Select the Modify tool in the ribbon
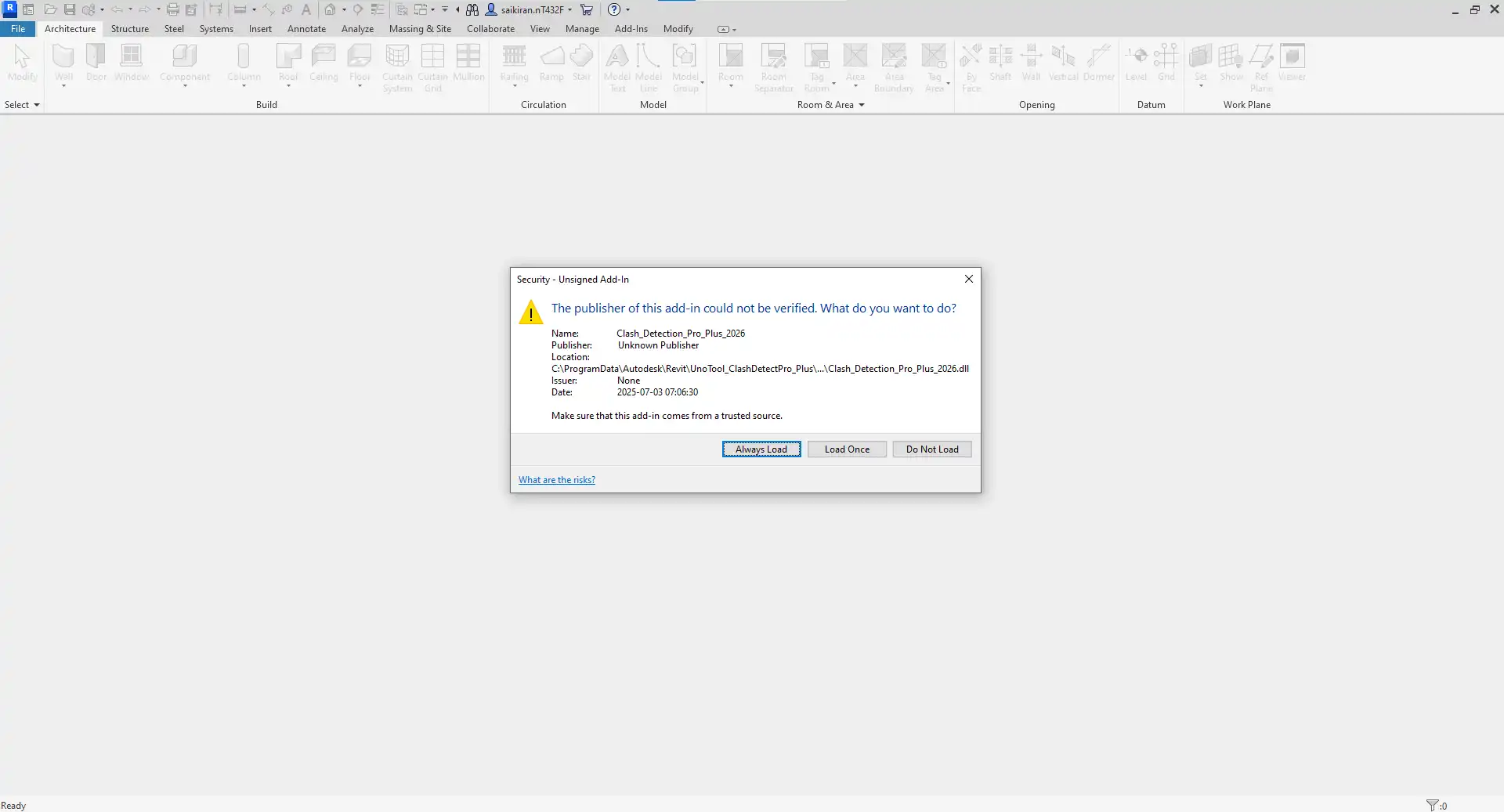 pos(23,63)
